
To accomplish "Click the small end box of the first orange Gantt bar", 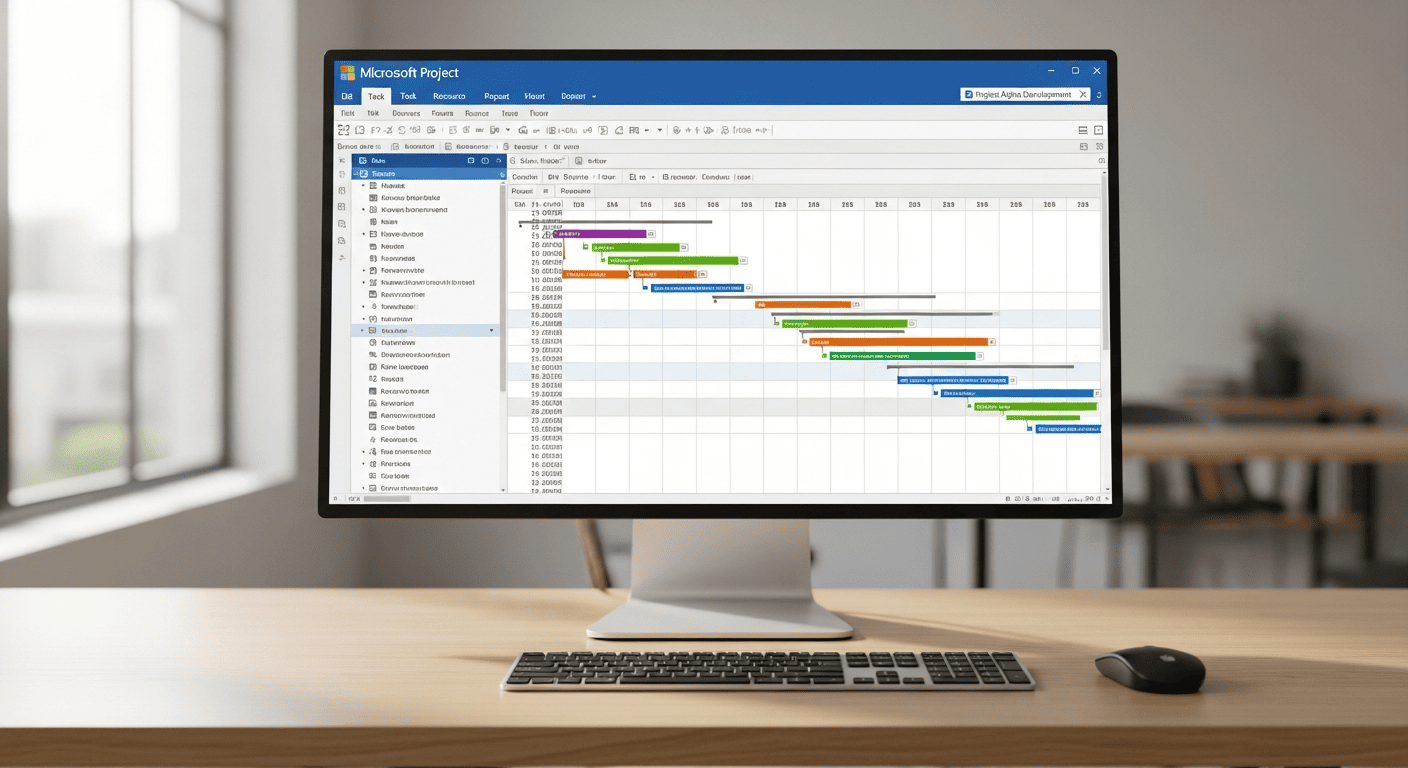I will [703, 274].
